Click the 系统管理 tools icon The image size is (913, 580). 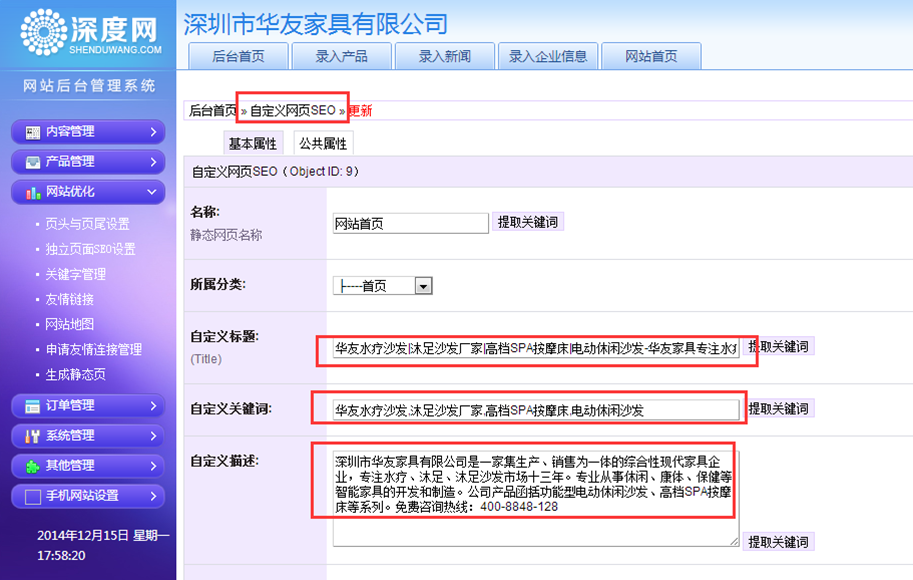(33, 436)
